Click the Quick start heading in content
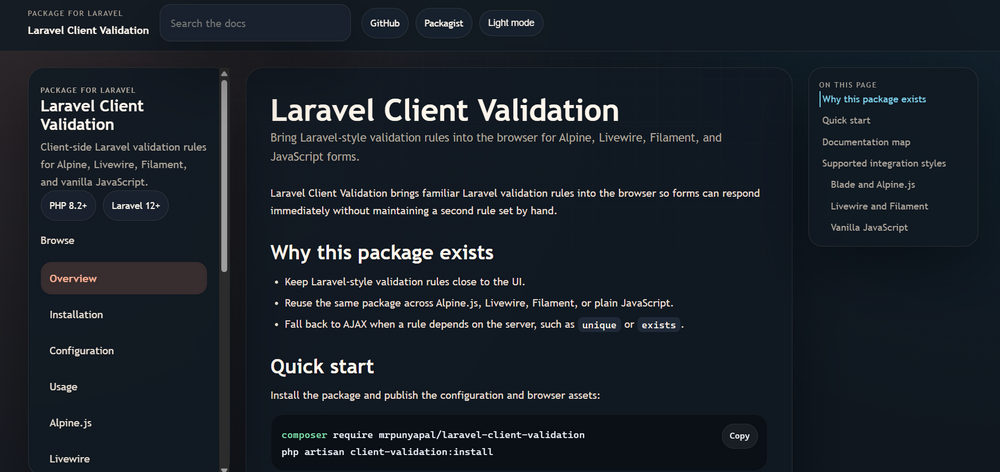This screenshot has height=472, width=1000. (x=322, y=367)
